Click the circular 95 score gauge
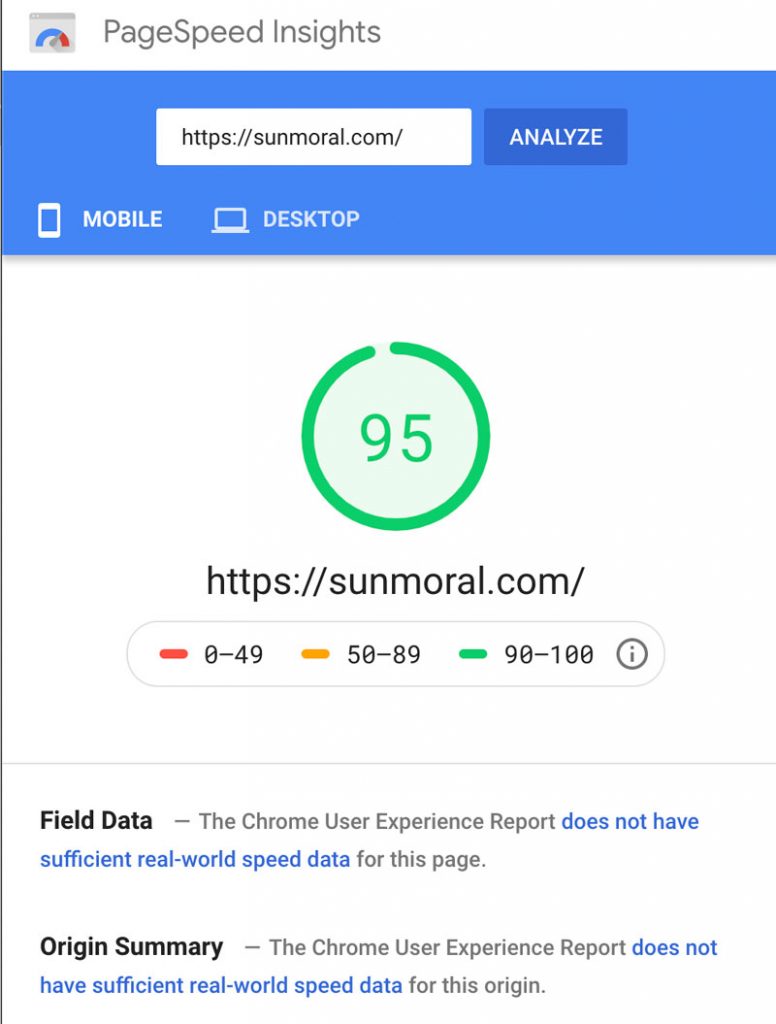Screen dimensions: 776x1024 point(397,435)
